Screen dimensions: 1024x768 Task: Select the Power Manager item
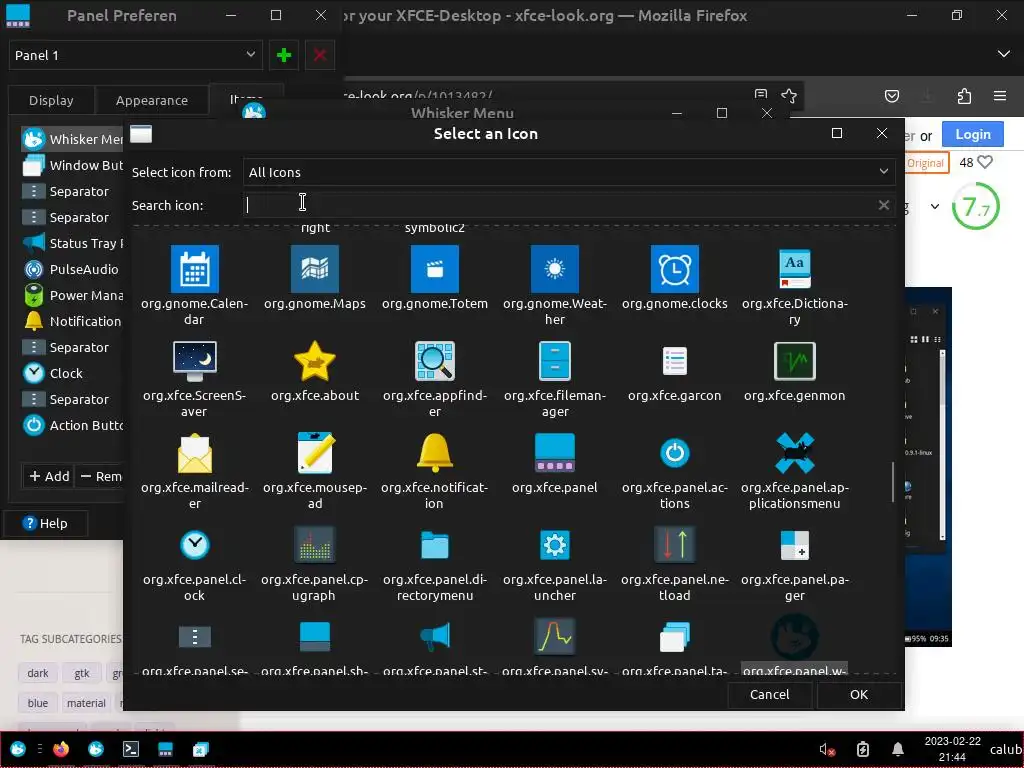[72, 295]
